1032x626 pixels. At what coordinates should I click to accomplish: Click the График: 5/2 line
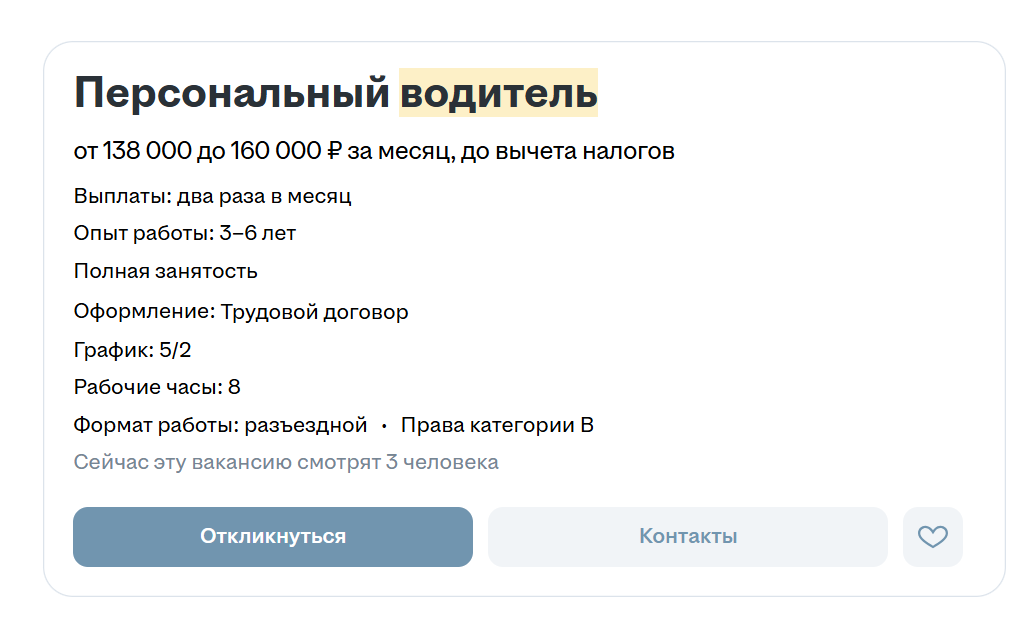click(x=132, y=350)
